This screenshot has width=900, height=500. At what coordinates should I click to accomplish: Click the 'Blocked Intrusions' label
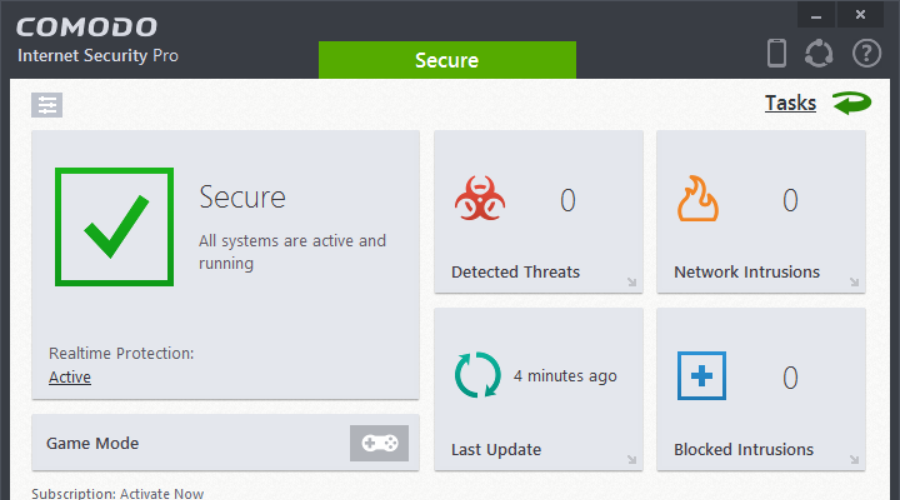click(743, 449)
